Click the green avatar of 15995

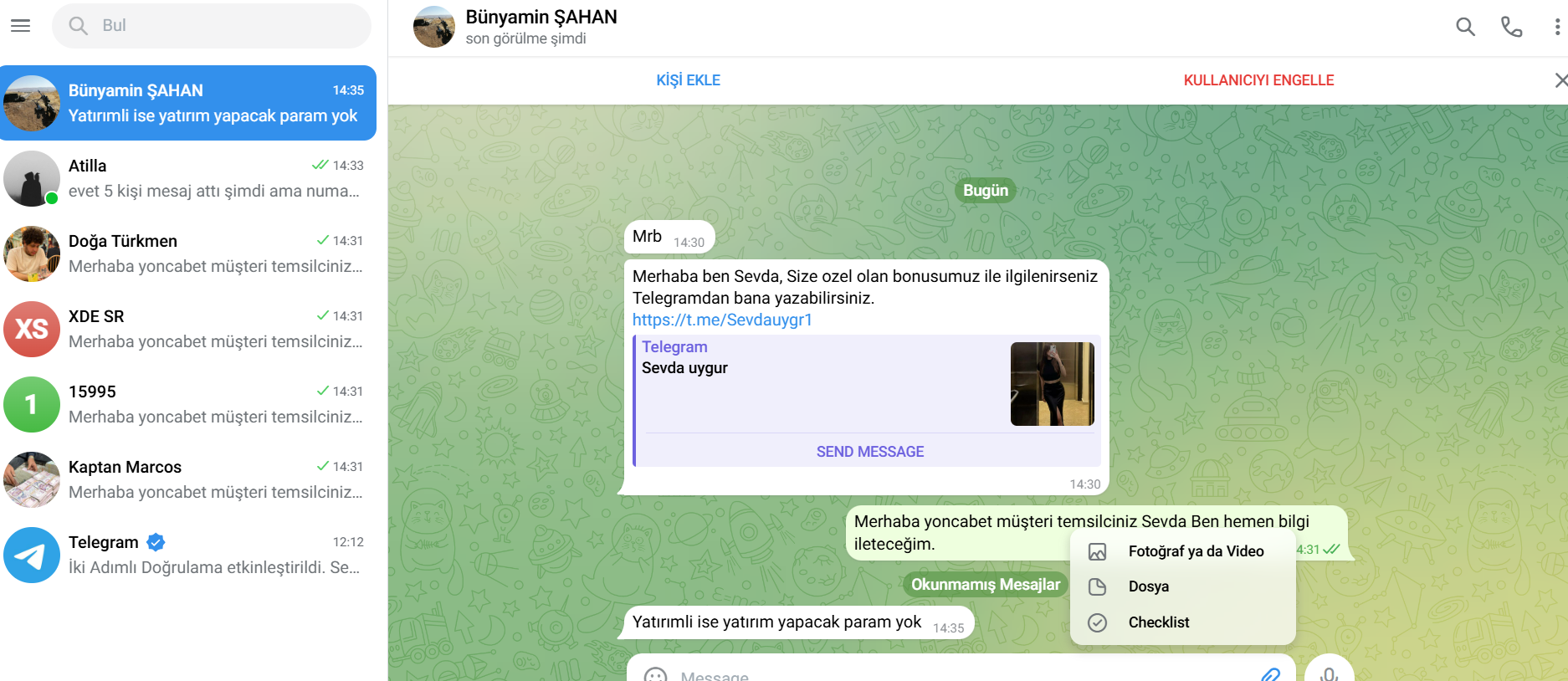pyautogui.click(x=32, y=404)
